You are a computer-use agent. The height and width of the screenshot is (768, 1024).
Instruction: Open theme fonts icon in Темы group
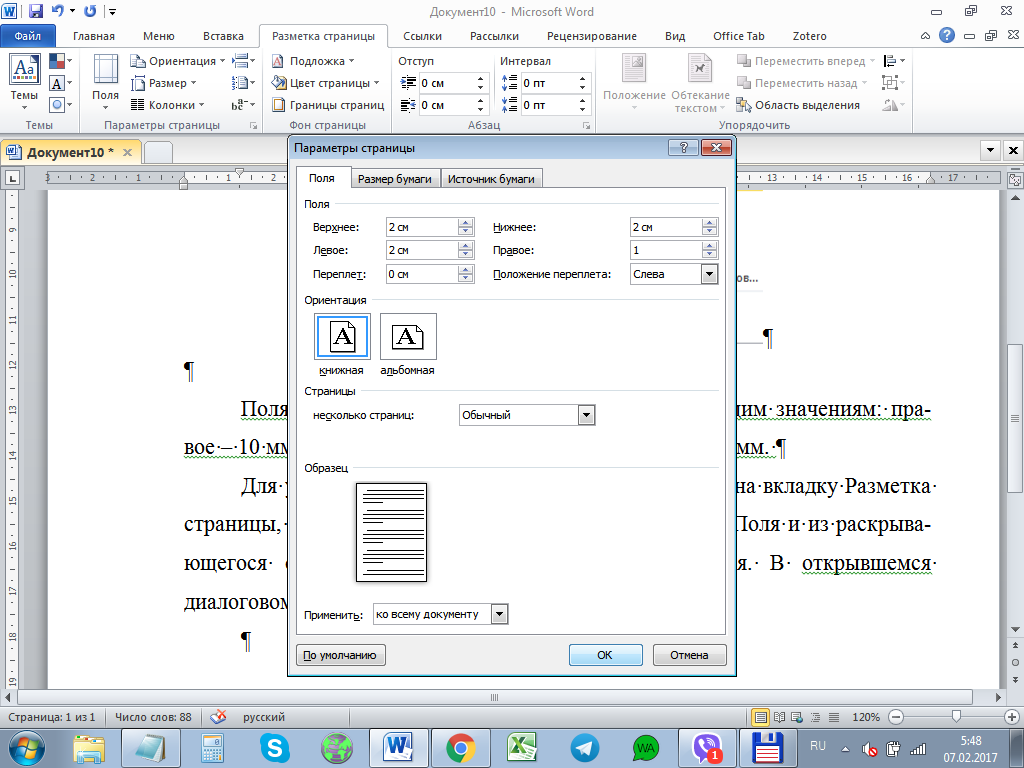(60, 83)
